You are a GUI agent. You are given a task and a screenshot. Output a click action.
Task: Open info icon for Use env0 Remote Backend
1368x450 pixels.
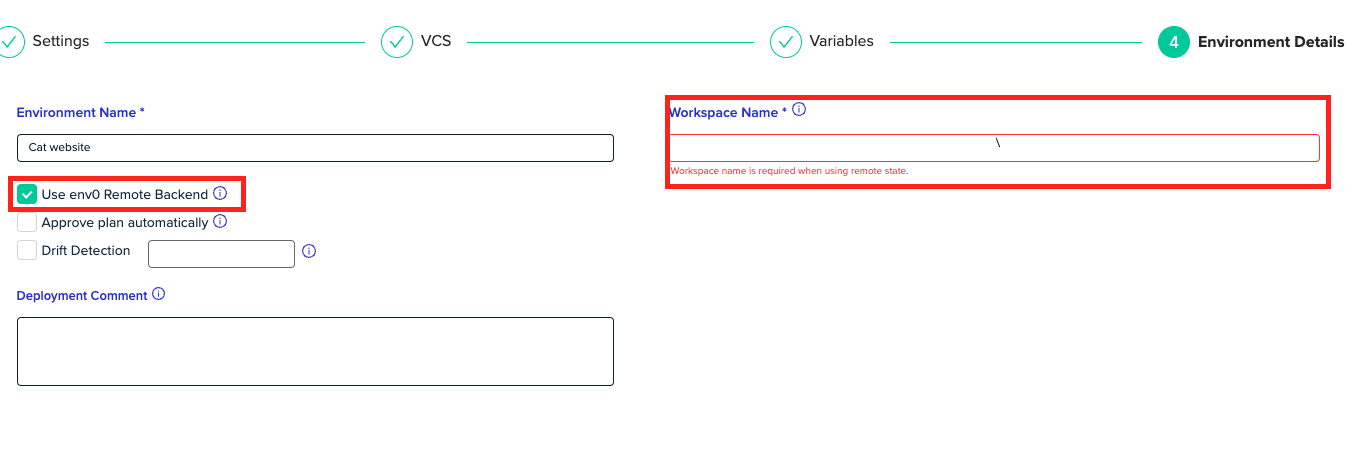point(220,193)
